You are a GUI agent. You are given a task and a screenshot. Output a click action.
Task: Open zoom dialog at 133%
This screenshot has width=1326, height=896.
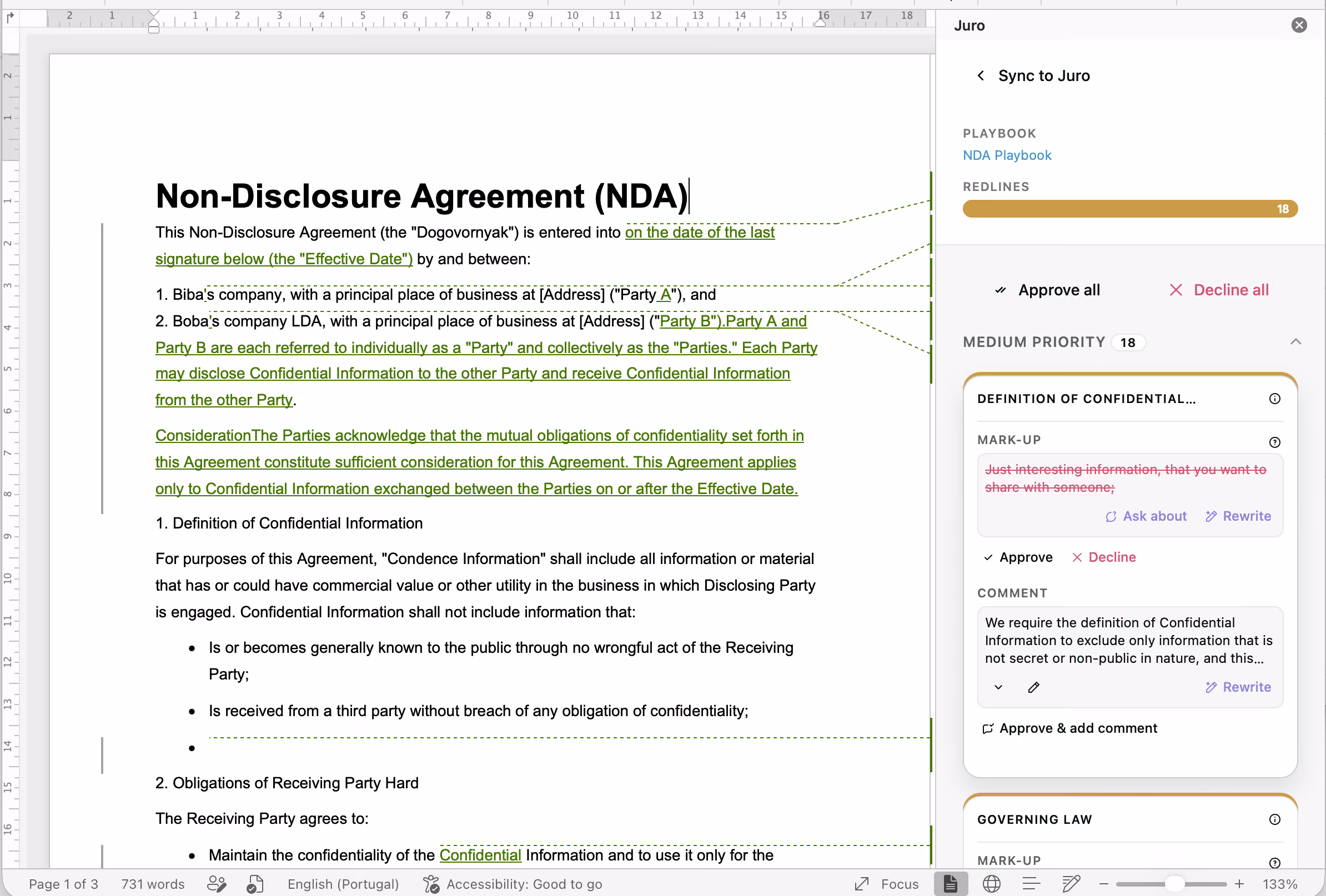[1280, 884]
